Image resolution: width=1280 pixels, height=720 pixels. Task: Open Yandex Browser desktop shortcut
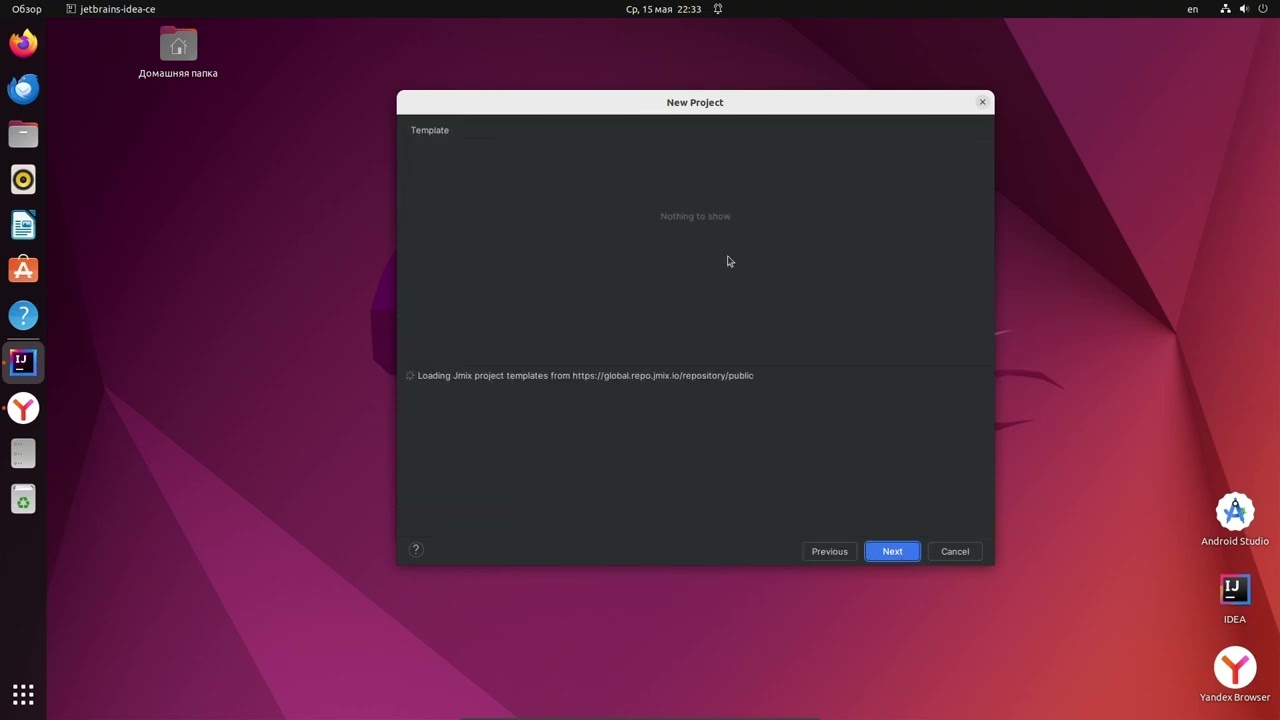[x=1235, y=675]
